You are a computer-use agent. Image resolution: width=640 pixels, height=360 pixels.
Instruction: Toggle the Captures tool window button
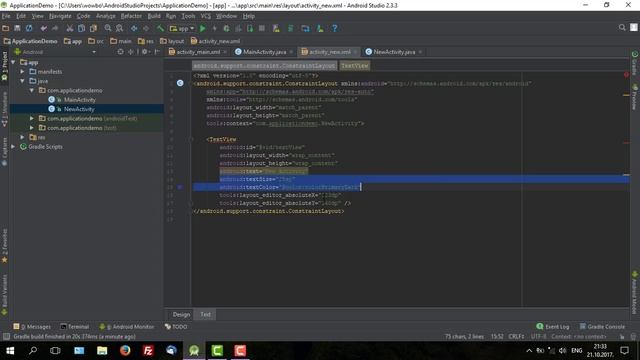4,151
